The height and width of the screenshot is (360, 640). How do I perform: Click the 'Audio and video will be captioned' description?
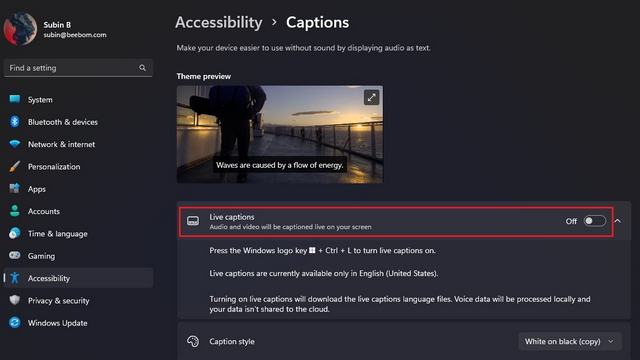(290, 227)
